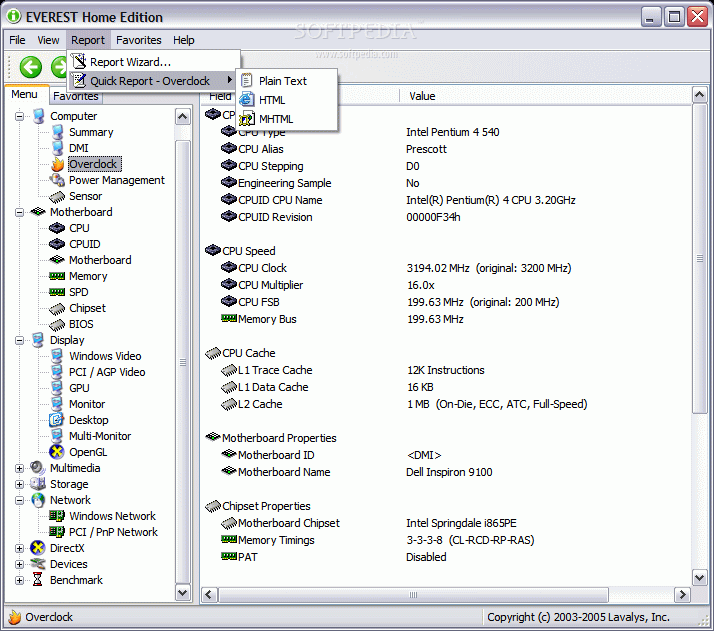
Task: Collapse the Network tree node
Action: coord(19,500)
